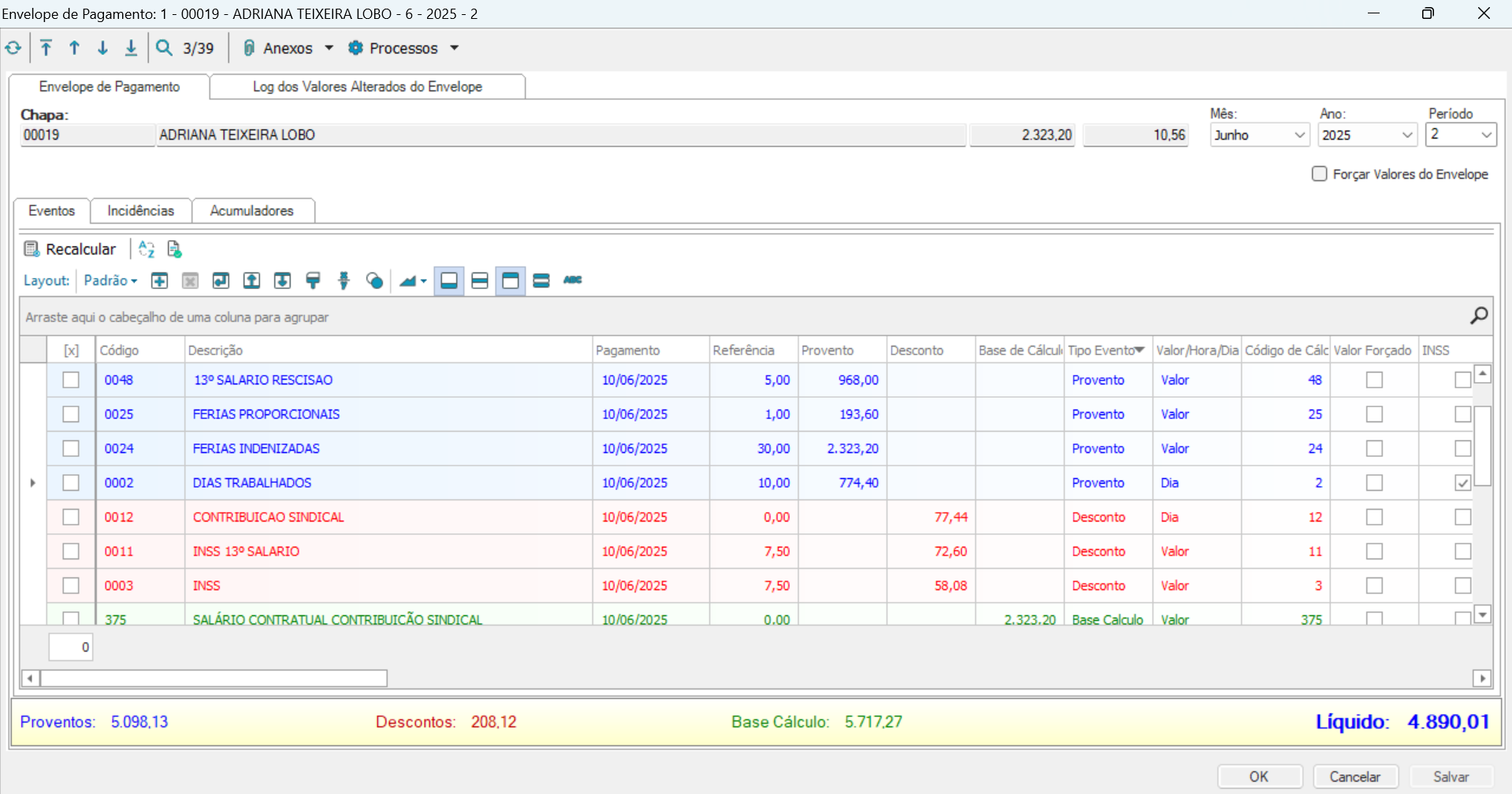The width and height of the screenshot is (1512, 794).
Task: Click the pin icon in grid toolbar
Action: [x=344, y=280]
